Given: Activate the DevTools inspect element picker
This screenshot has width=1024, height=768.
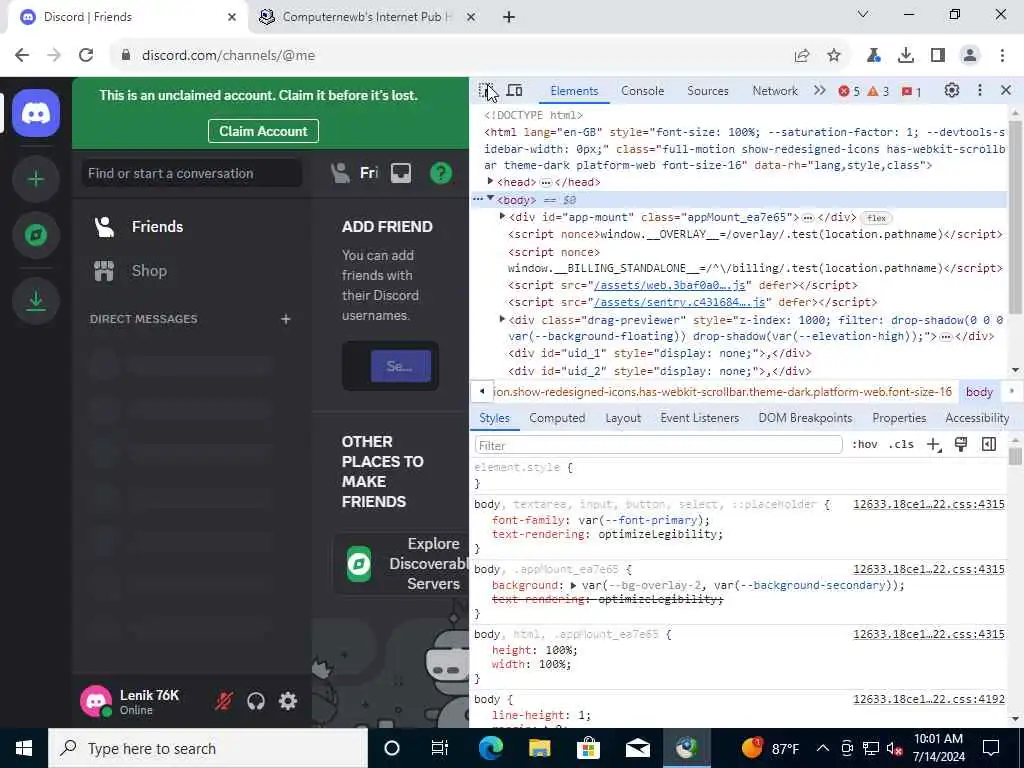Looking at the screenshot, I should click(x=486, y=91).
